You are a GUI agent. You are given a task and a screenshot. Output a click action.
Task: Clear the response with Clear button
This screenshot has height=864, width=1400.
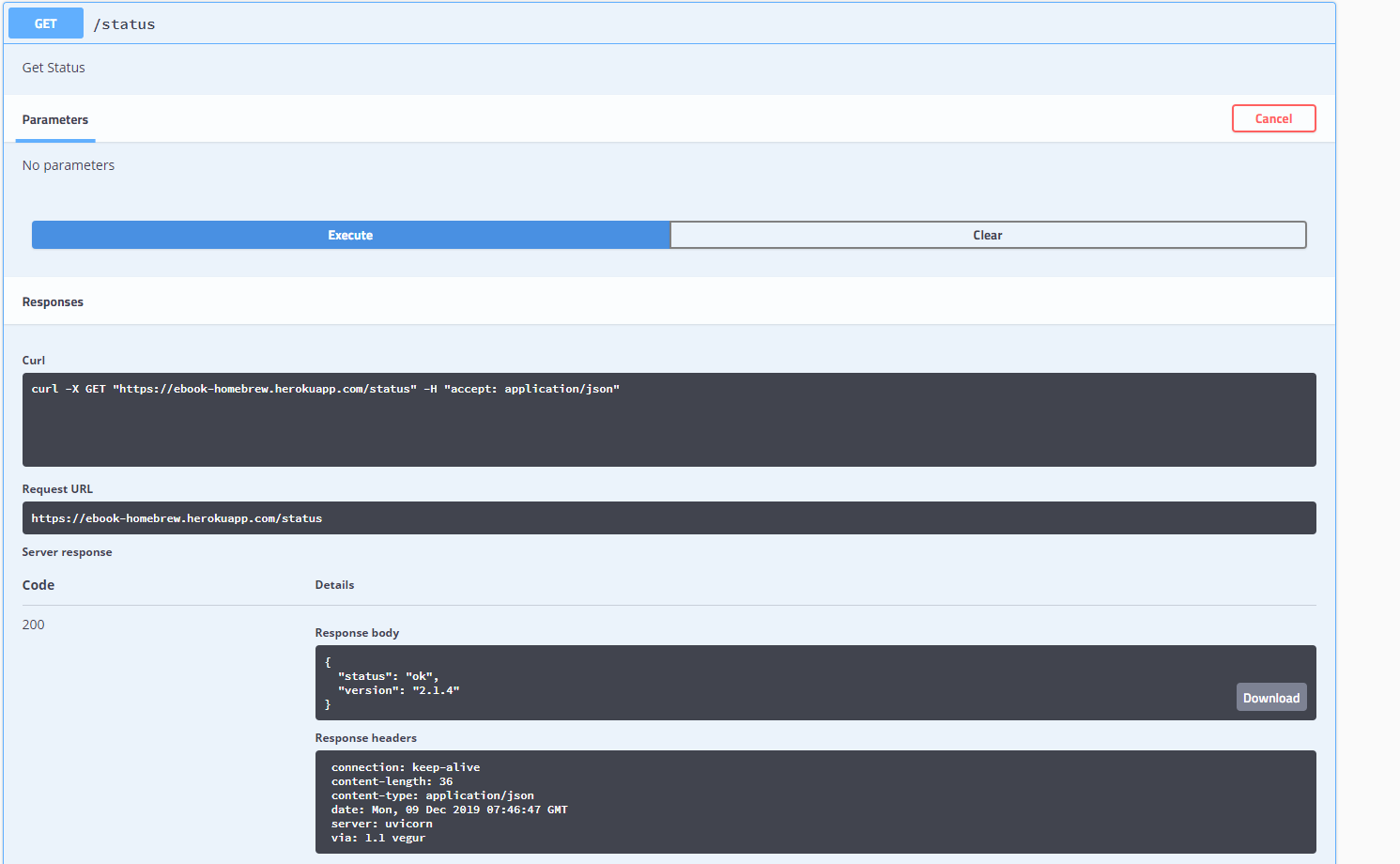[987, 235]
